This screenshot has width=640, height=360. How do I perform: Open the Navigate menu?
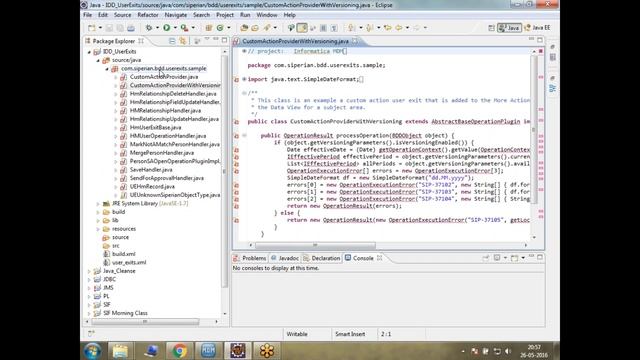click(x=176, y=15)
